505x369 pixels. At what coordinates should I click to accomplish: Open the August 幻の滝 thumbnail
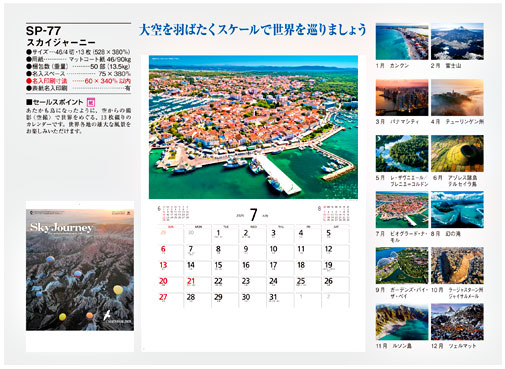pos(457,209)
